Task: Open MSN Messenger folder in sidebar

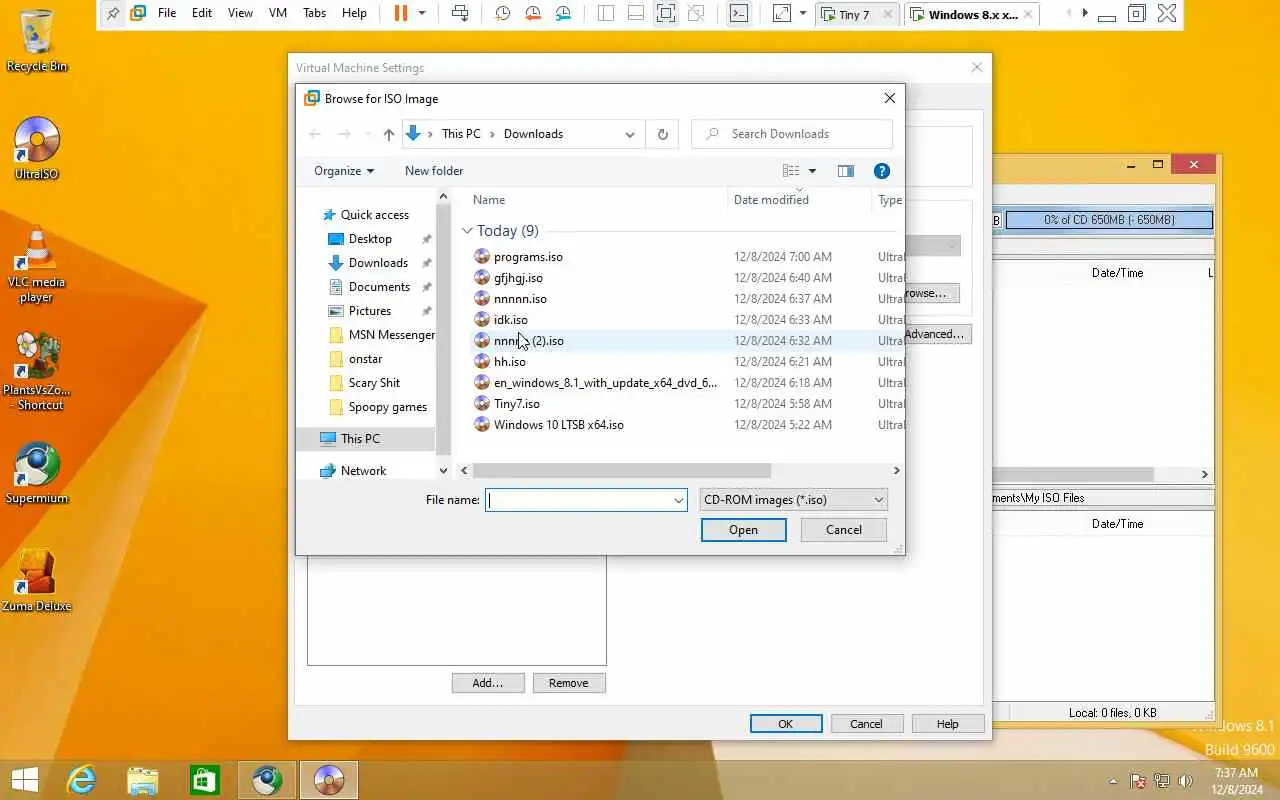Action: pos(391,335)
